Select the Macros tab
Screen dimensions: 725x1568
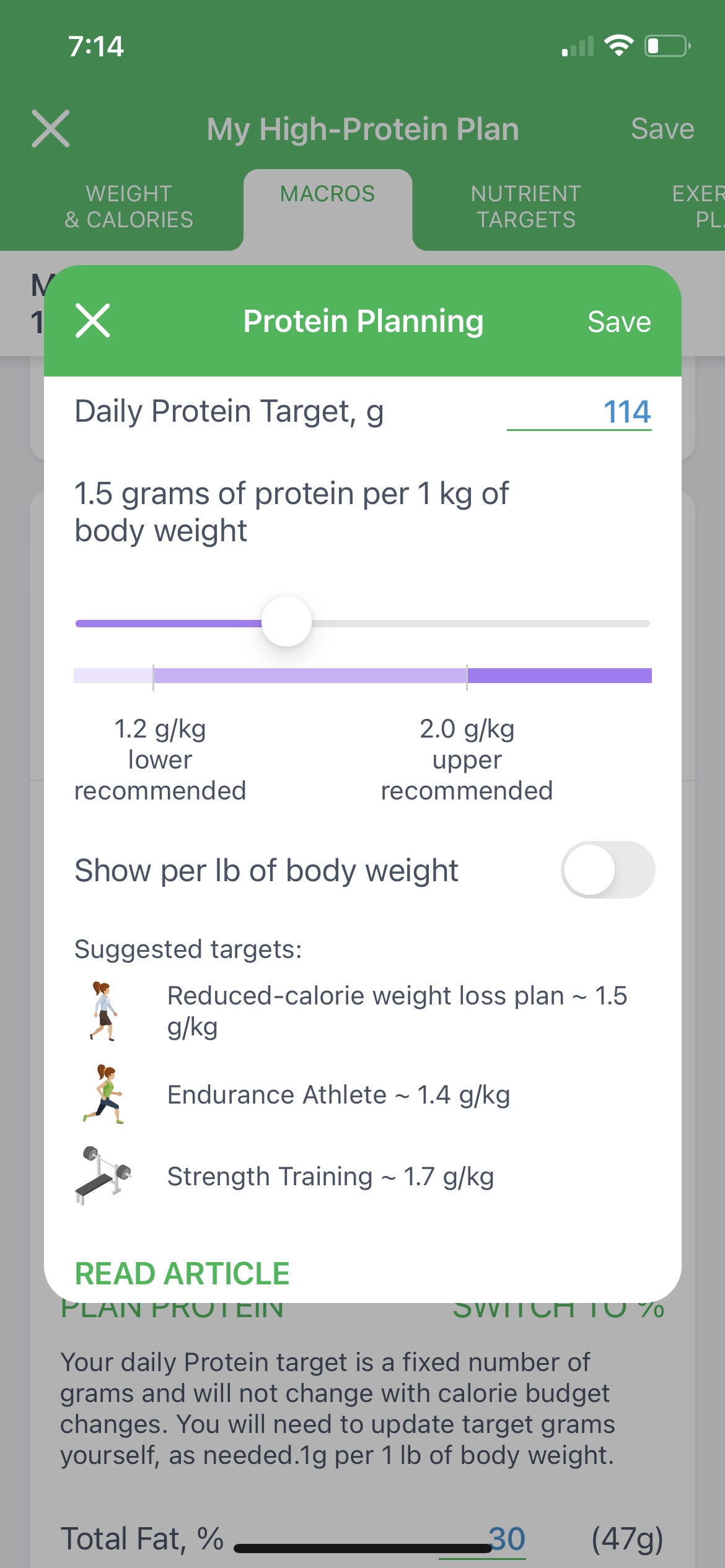pyautogui.click(x=327, y=194)
